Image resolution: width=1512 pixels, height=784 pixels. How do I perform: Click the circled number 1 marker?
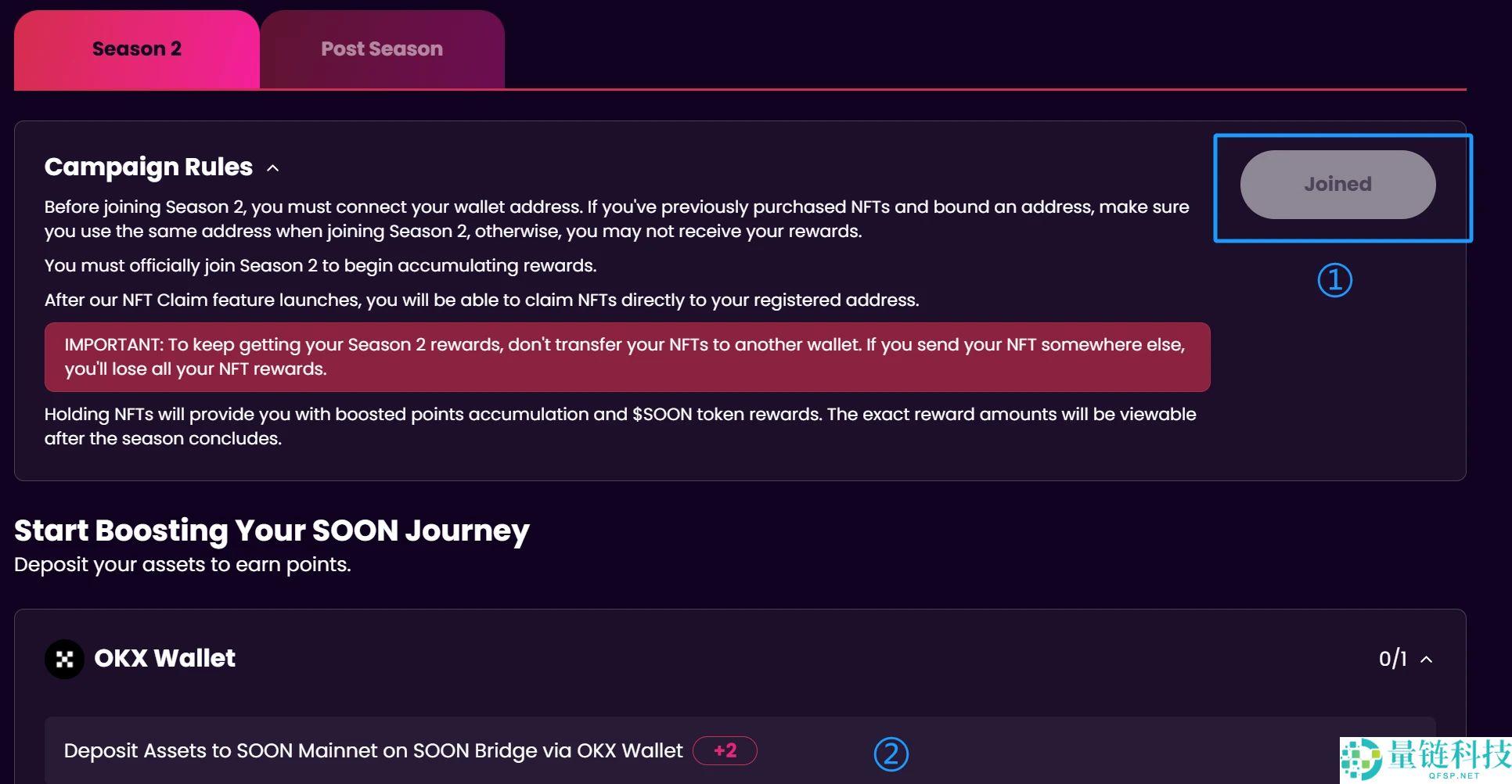click(x=1334, y=280)
